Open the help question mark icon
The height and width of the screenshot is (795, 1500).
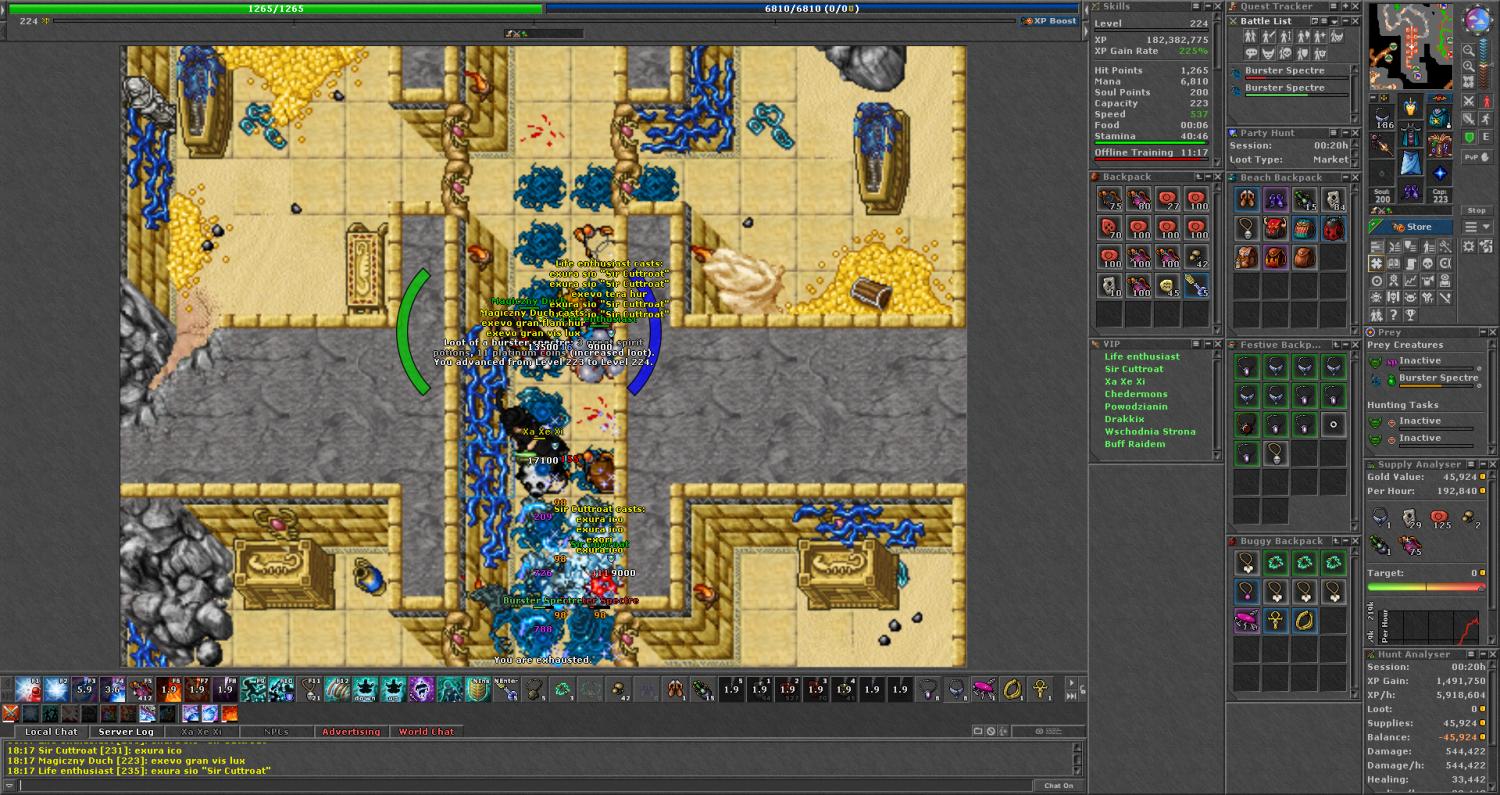(1393, 314)
